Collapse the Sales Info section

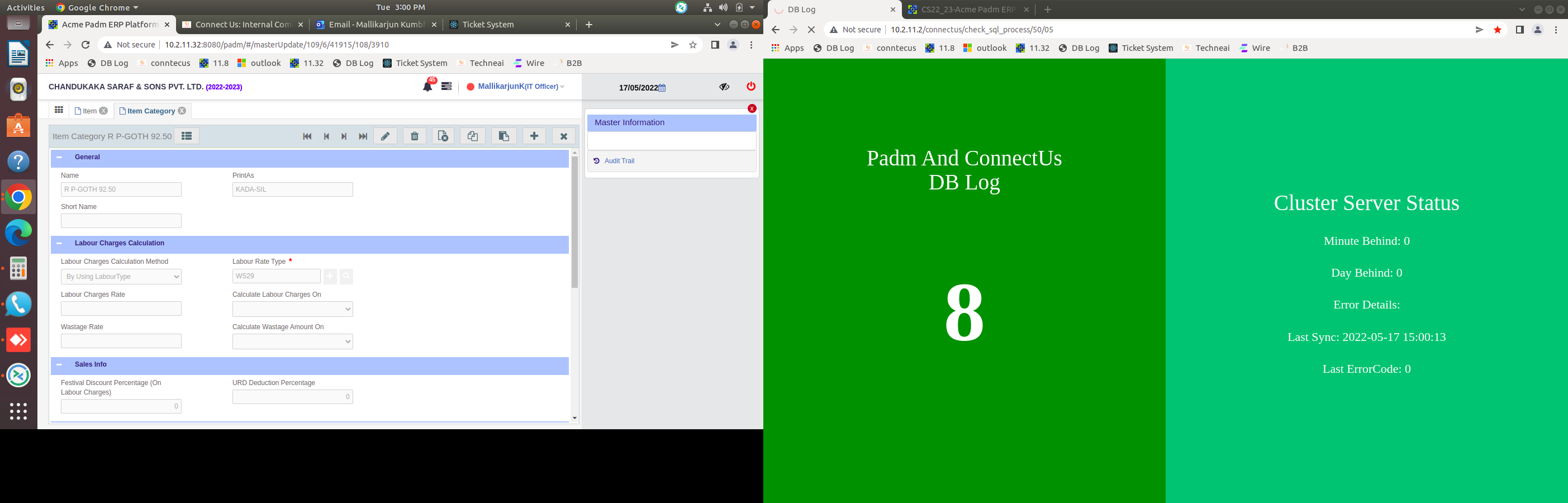59,364
